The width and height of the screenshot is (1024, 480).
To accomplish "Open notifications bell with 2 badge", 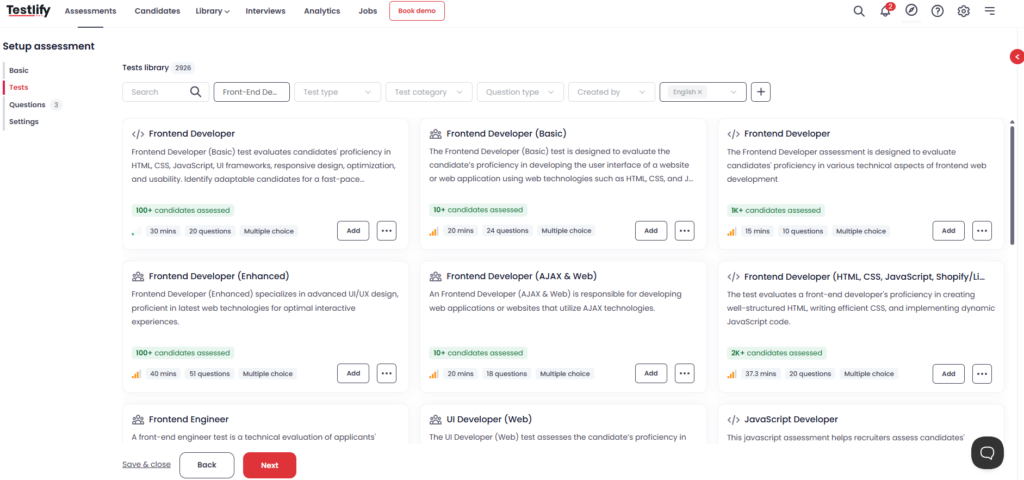I will 886,11.
